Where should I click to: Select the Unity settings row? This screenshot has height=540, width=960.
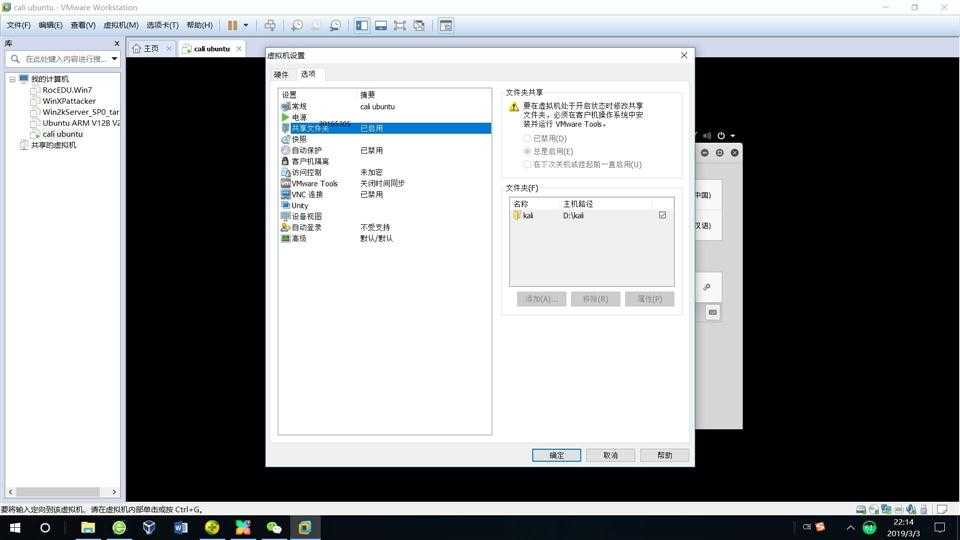385,206
